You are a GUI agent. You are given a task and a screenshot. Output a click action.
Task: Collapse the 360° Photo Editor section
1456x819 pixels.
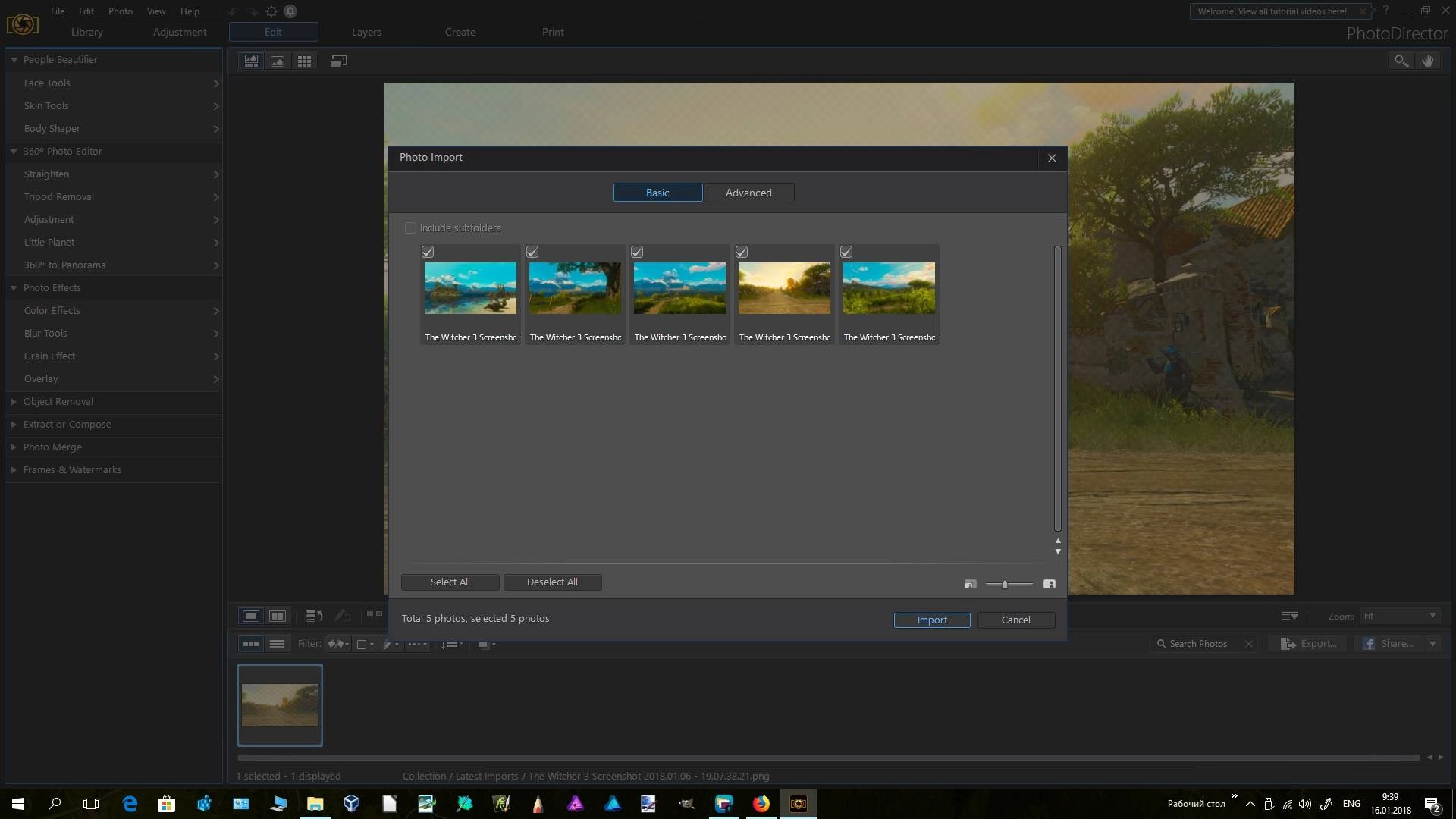(x=14, y=151)
